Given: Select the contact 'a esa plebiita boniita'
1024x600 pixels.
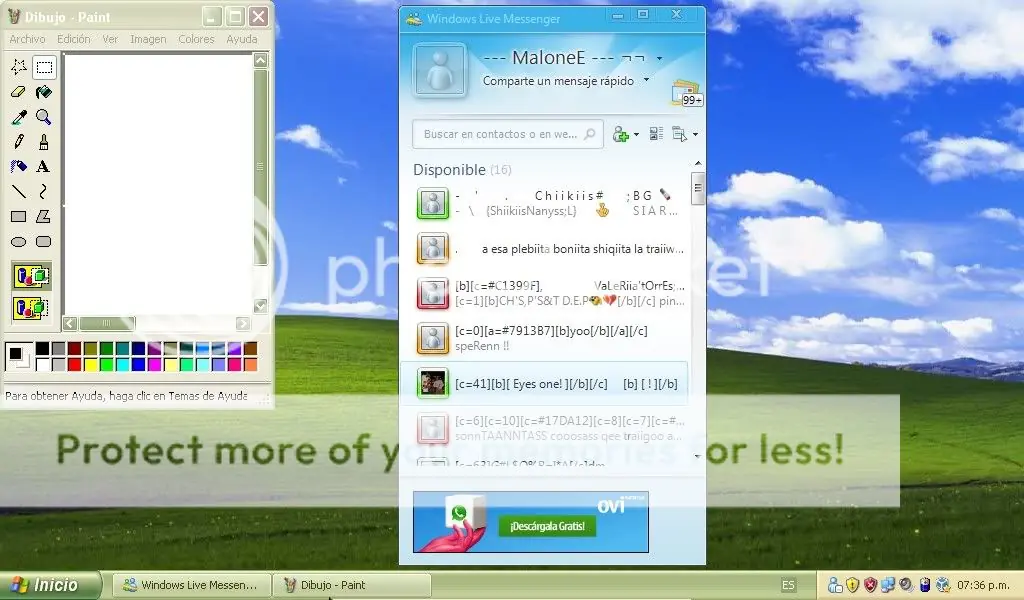Looking at the screenshot, I should (x=550, y=249).
